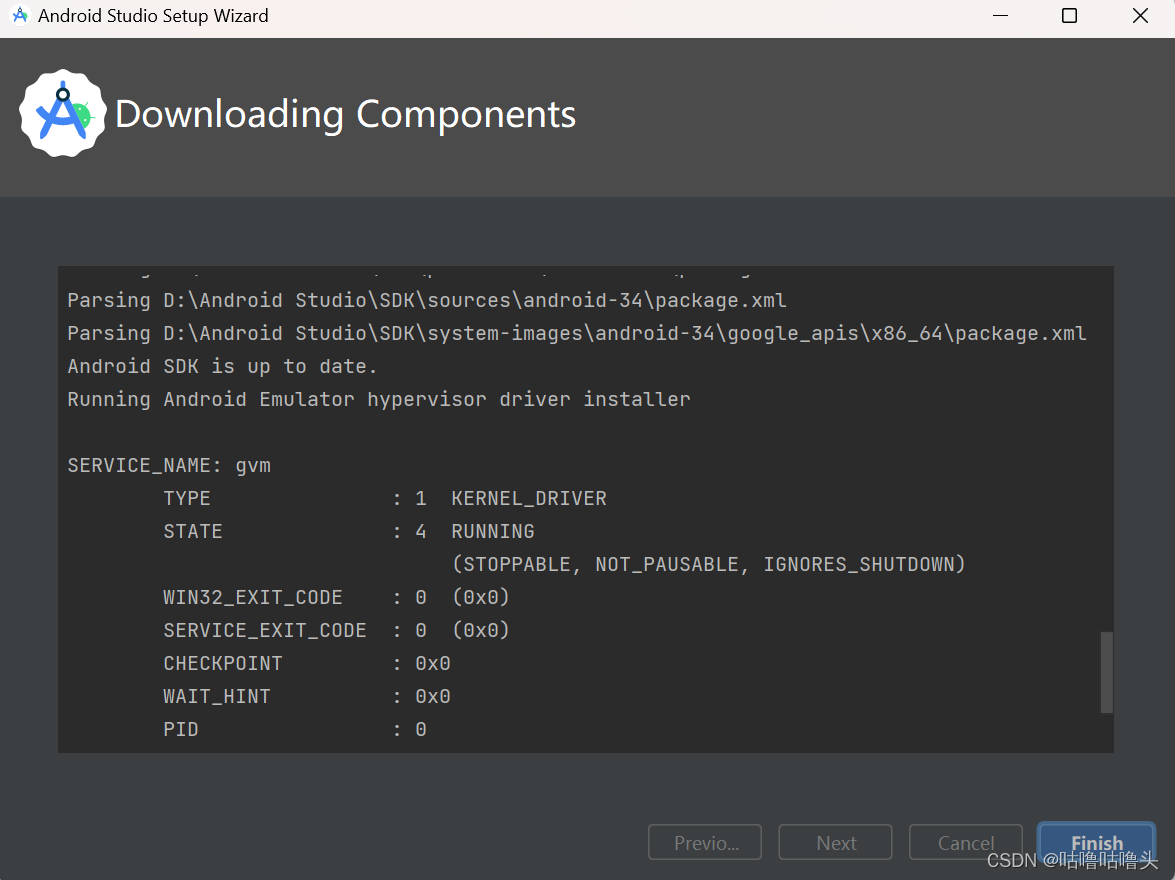Viewport: 1175px width, 880px height.
Task: Click the Finish button
Action: click(x=1096, y=843)
